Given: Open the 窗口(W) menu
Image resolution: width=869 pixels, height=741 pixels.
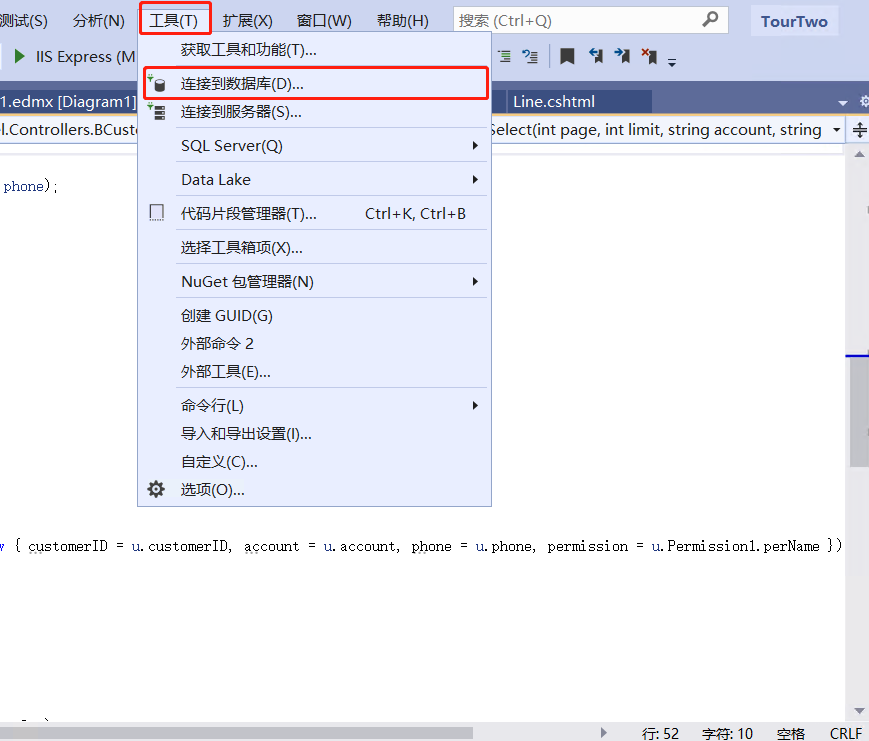Looking at the screenshot, I should coord(324,21).
